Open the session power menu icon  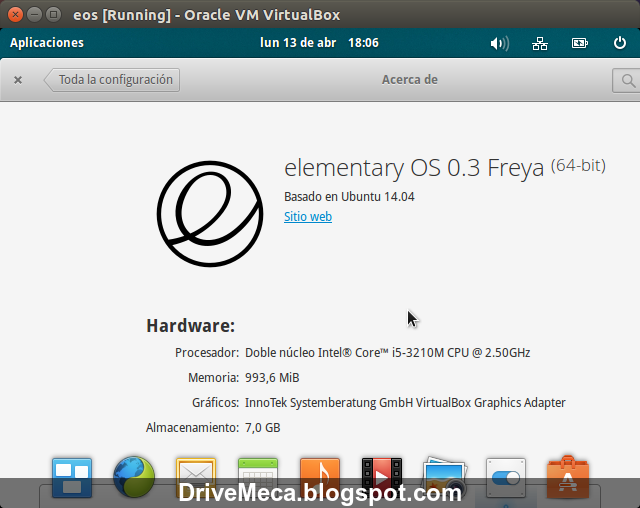pos(620,43)
